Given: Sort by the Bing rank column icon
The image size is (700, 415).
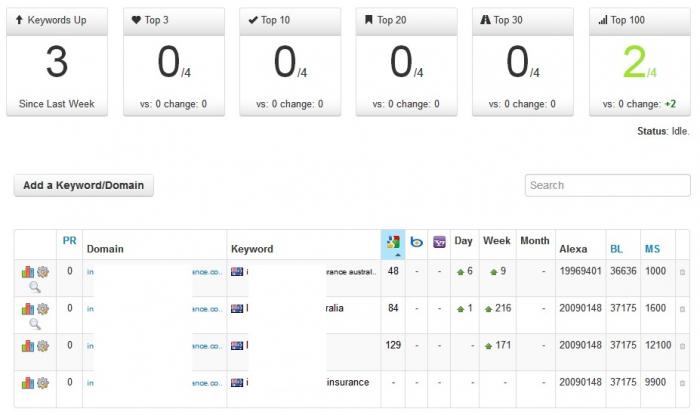Looking at the screenshot, I should click(417, 242).
